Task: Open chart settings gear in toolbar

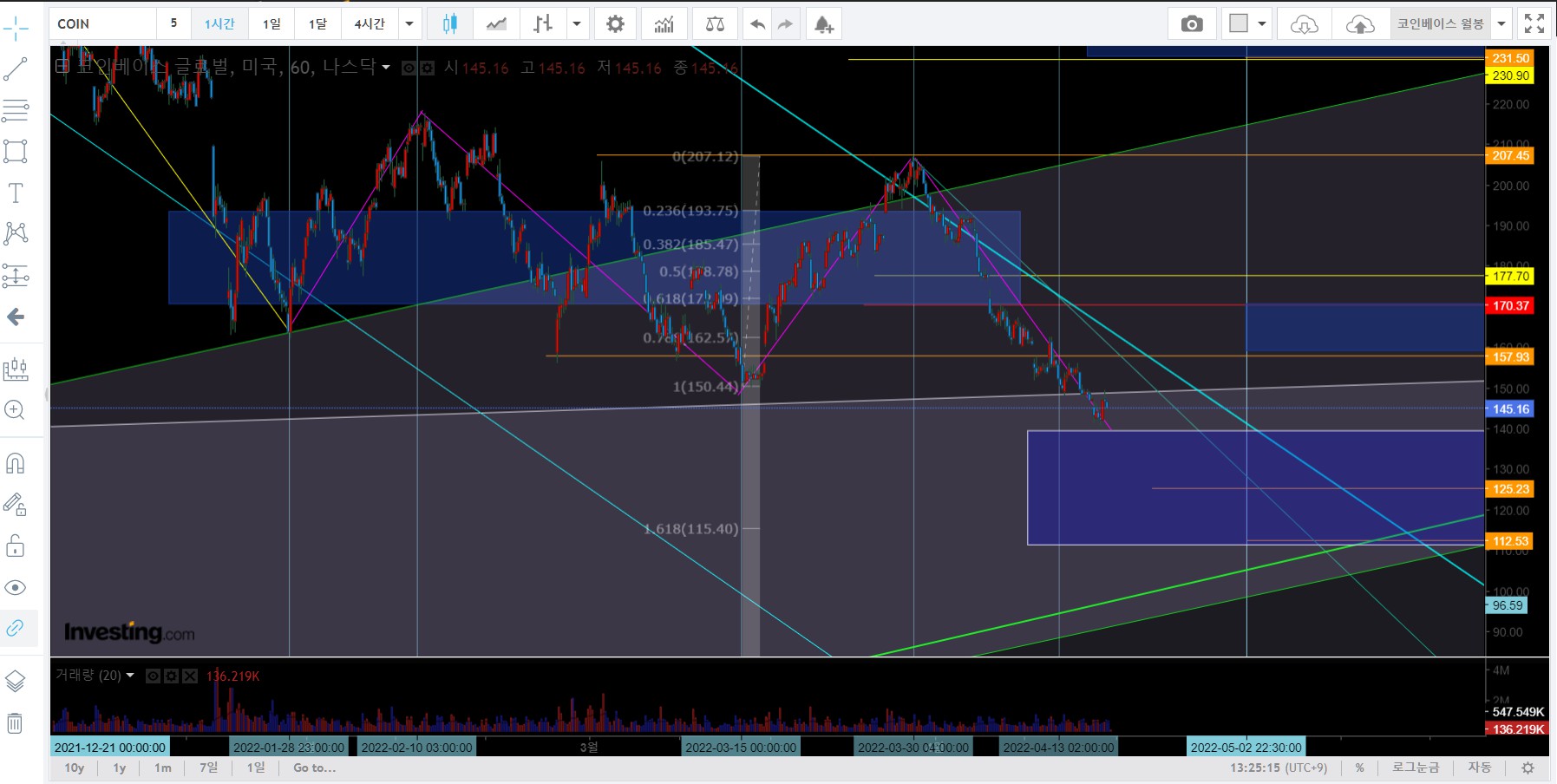Action: [615, 24]
